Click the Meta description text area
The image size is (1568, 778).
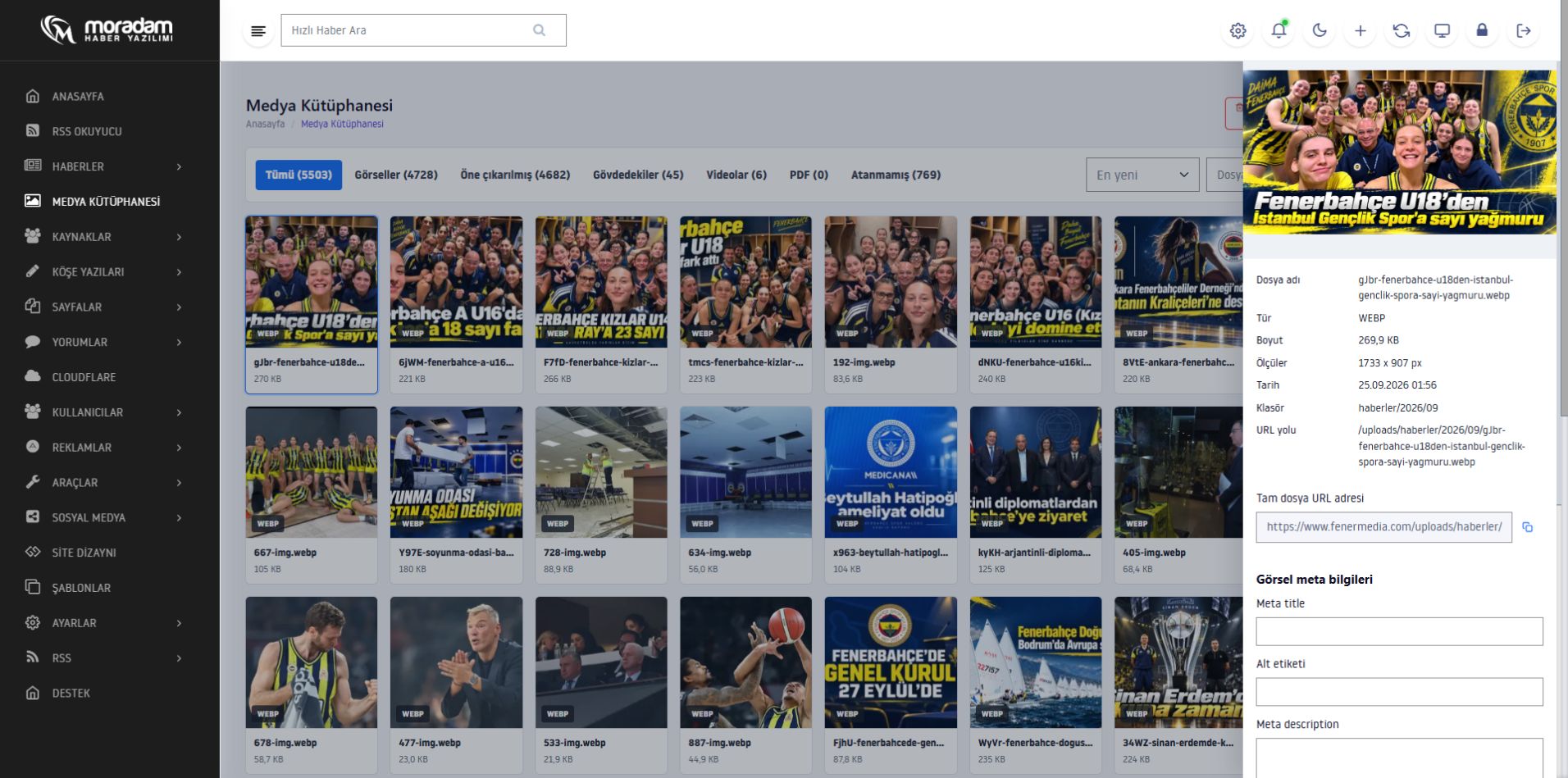(x=1399, y=758)
